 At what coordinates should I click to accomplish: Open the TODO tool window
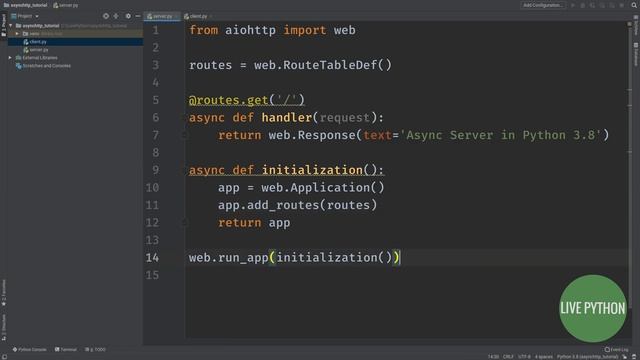(96, 349)
